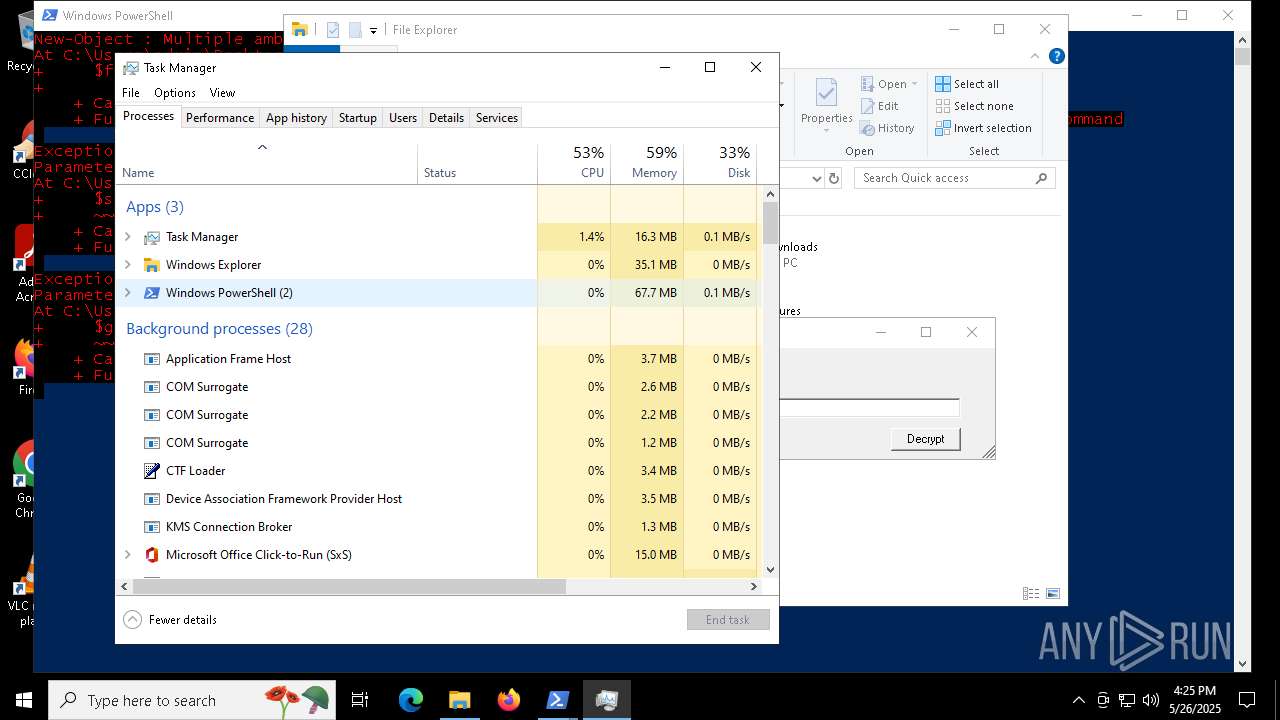This screenshot has height=720, width=1280.
Task: Click the PowerShell taskbar icon
Action: (x=558, y=700)
